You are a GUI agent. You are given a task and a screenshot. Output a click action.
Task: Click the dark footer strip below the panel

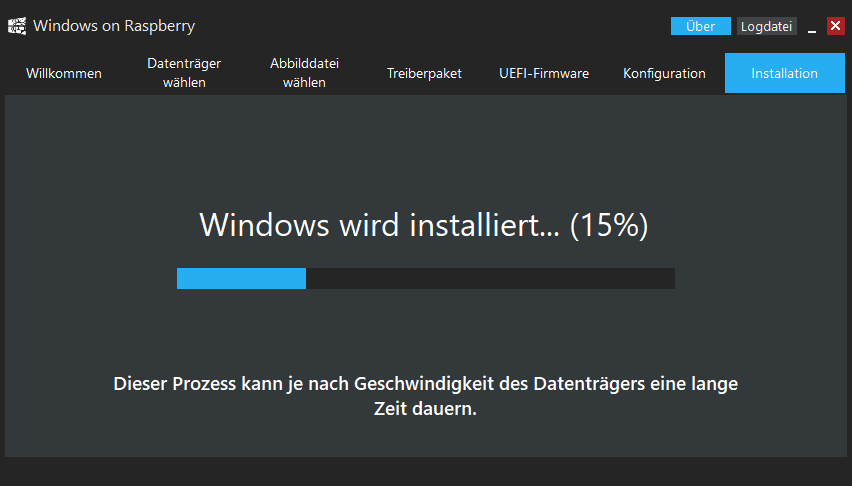point(426,471)
